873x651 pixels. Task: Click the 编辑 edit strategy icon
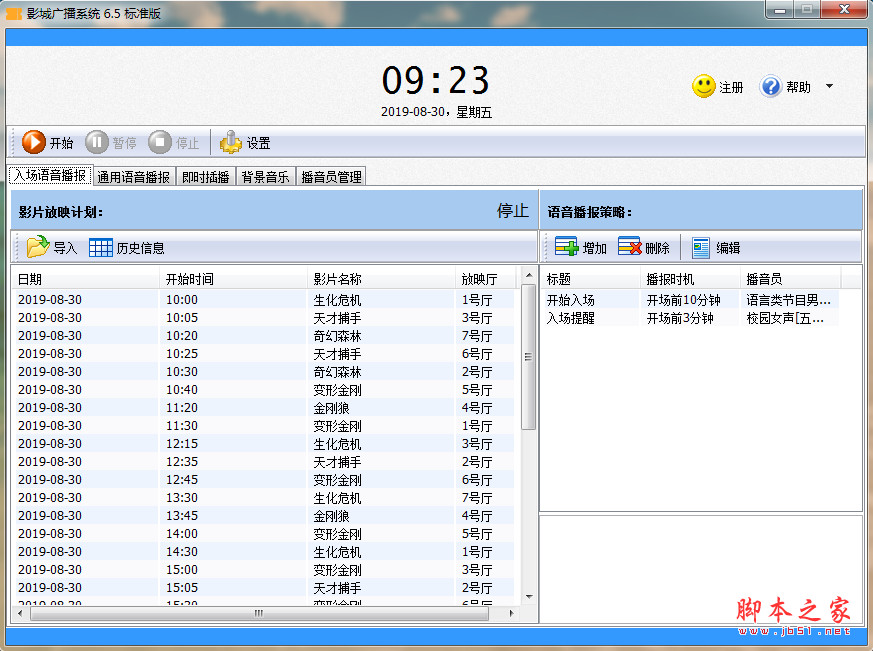[701, 247]
